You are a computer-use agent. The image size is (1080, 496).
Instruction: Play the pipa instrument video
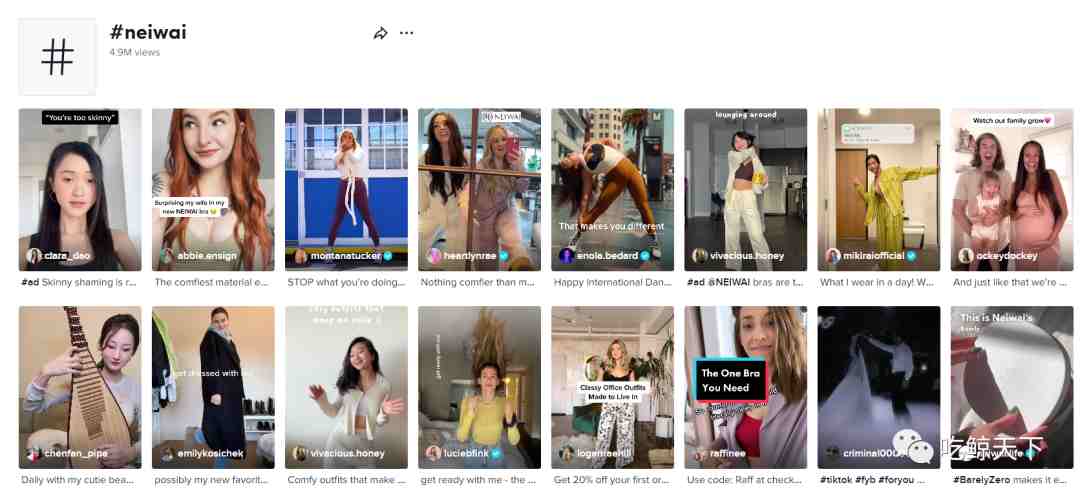(80, 387)
